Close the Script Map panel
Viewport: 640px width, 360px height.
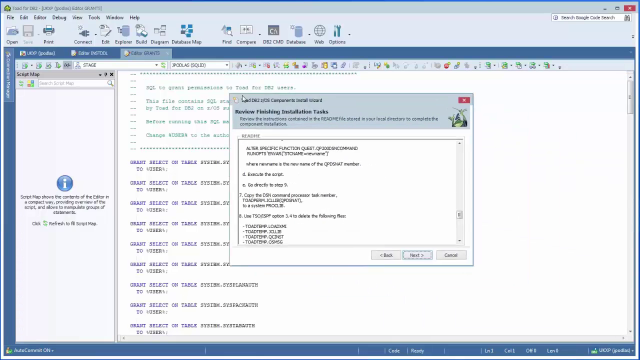click(111, 74)
